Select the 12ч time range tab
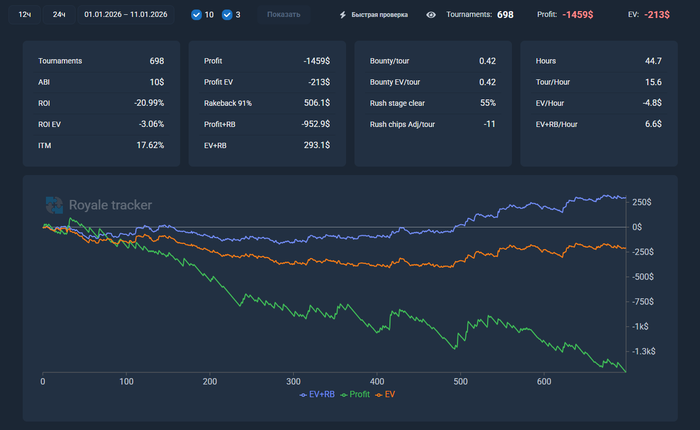 [25, 15]
